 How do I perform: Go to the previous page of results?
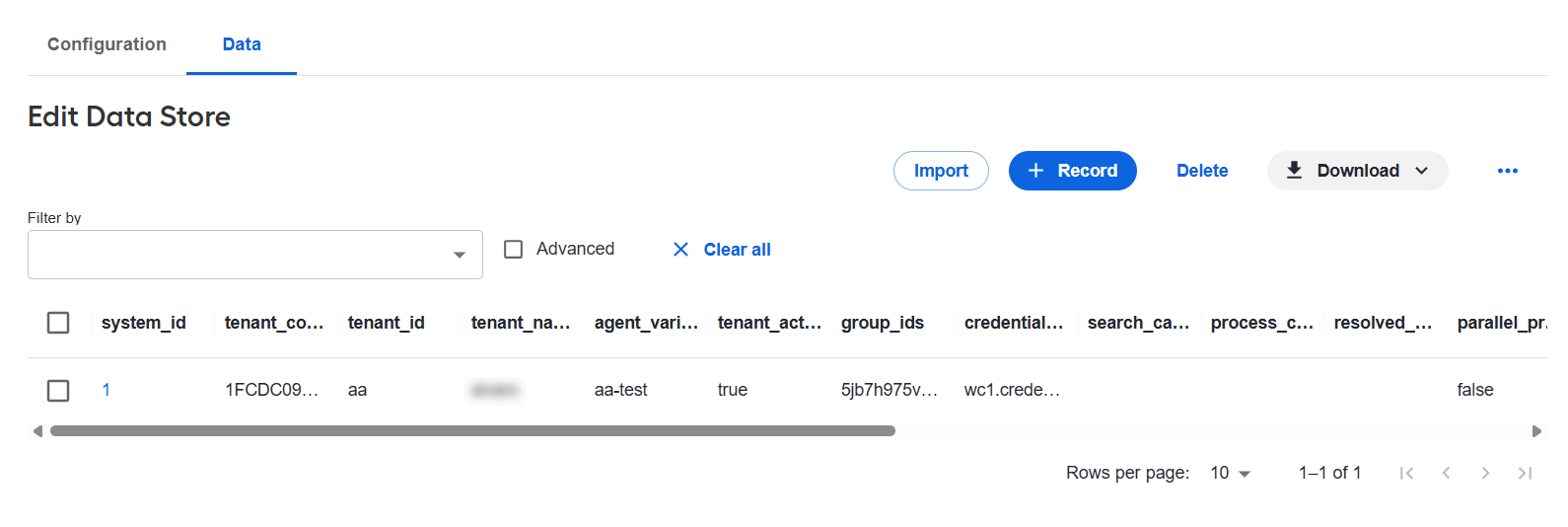(x=1446, y=473)
